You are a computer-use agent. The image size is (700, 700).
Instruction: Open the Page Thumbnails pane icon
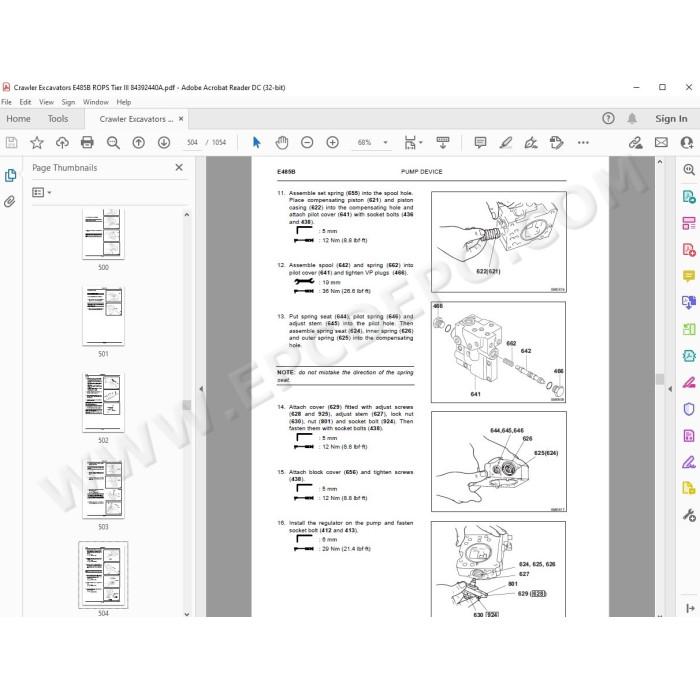click(x=10, y=175)
